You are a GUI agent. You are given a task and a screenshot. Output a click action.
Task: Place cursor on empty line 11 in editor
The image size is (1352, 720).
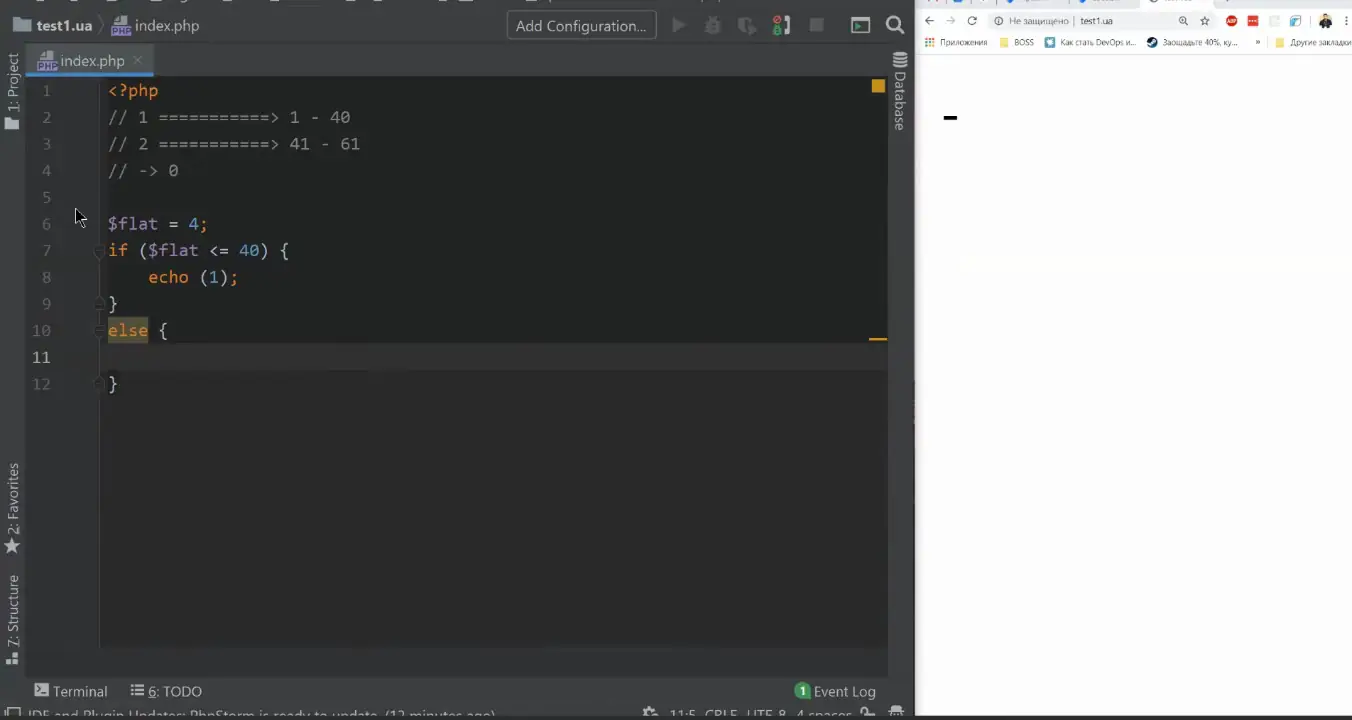pyautogui.click(x=493, y=357)
